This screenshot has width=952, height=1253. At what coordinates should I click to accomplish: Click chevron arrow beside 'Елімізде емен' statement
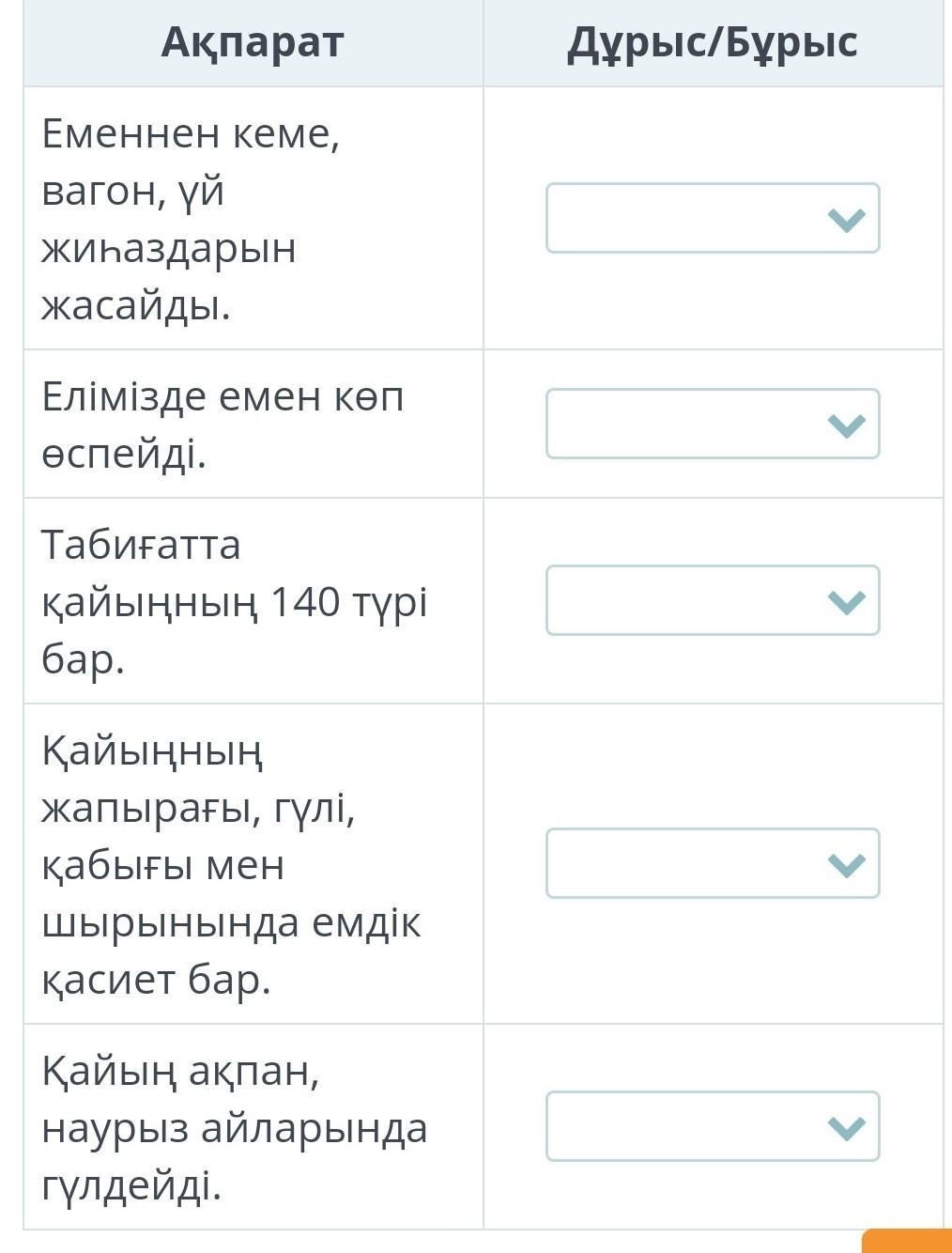[x=846, y=425]
